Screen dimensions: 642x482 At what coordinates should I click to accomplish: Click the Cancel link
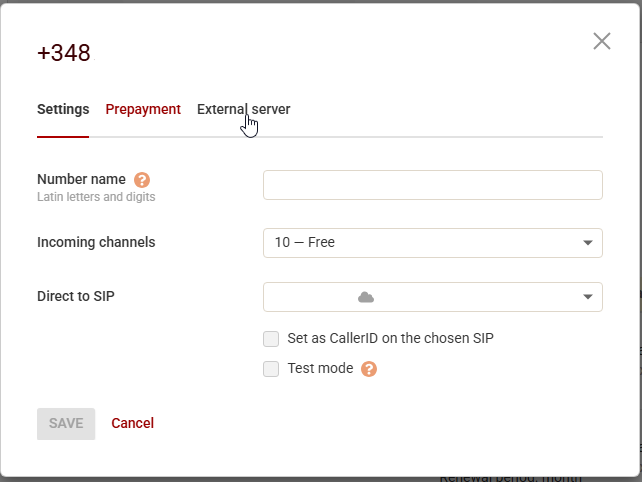pyautogui.click(x=133, y=423)
